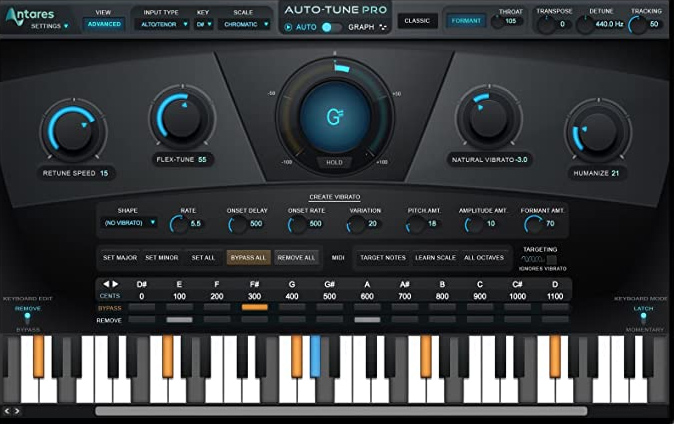The height and width of the screenshot is (424, 674).
Task: Click the first orange piano key
Action: 38,356
